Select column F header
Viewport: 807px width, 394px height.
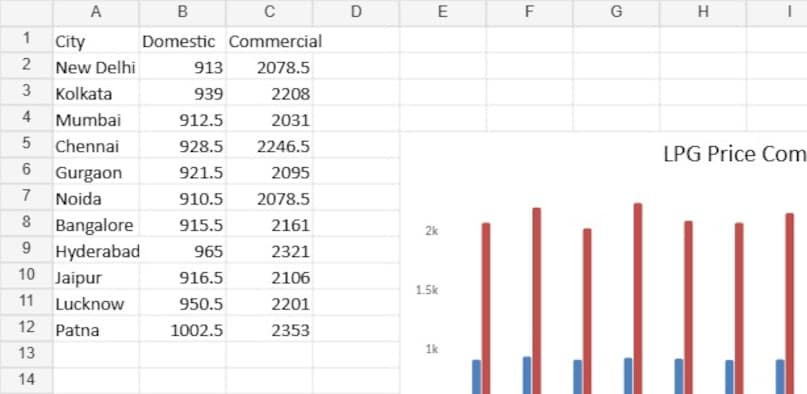coord(529,13)
